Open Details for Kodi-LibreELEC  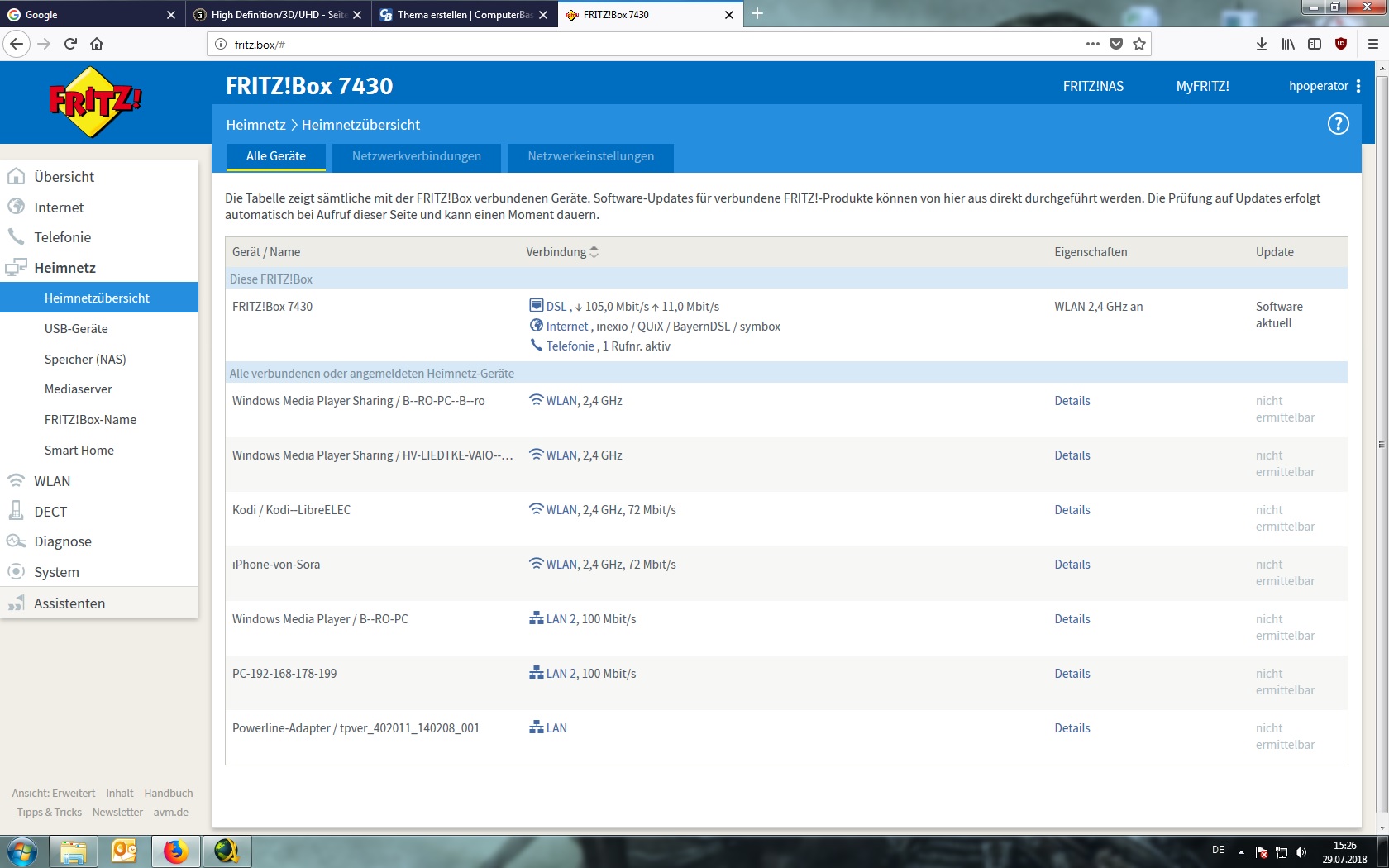1072,510
